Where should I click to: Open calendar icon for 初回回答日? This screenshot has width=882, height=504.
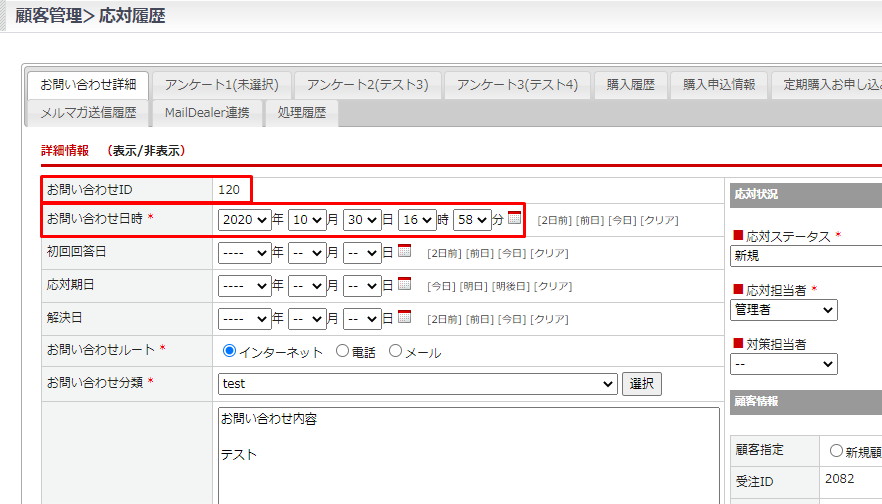click(405, 251)
